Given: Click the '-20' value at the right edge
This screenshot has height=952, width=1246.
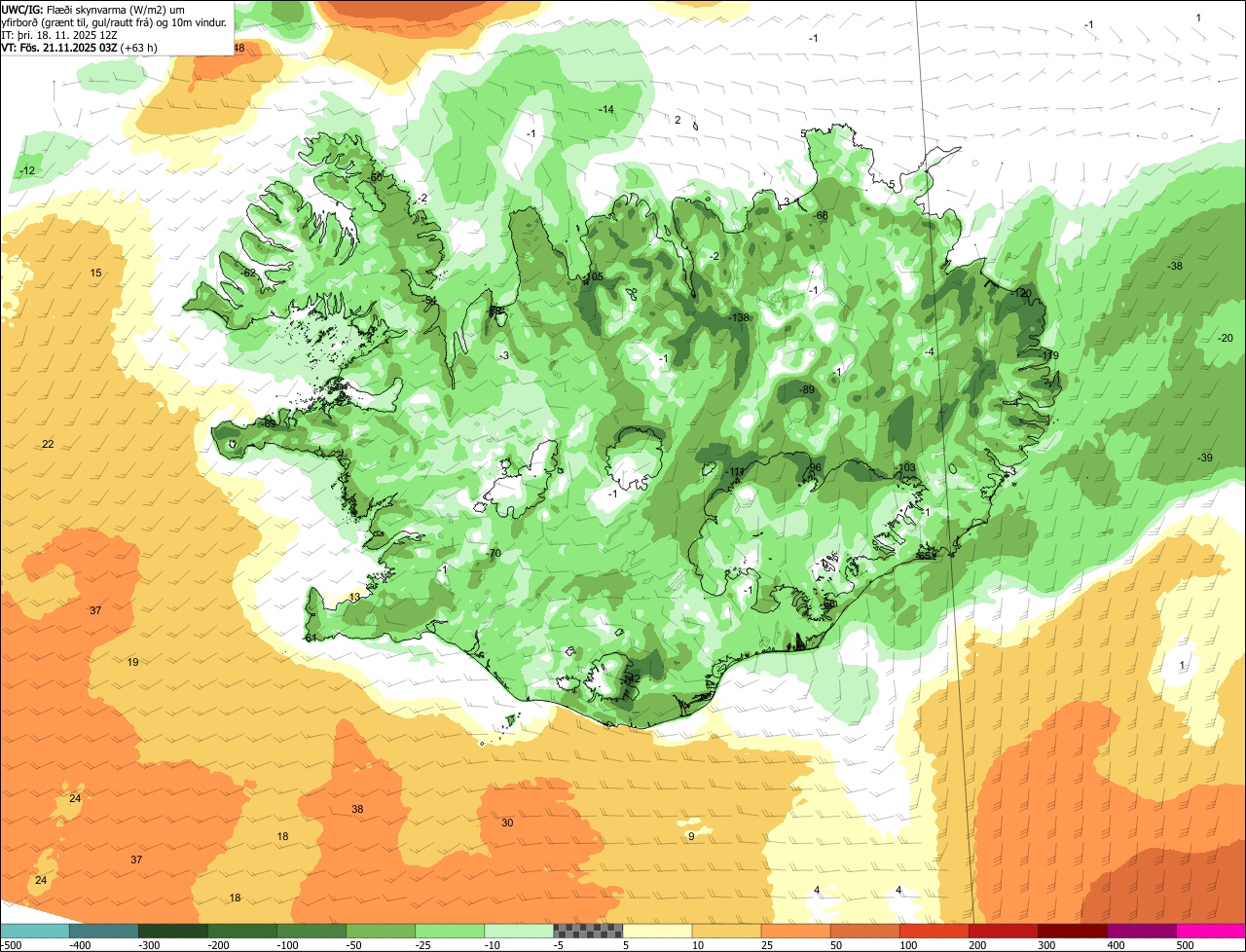Looking at the screenshot, I should [x=1225, y=338].
